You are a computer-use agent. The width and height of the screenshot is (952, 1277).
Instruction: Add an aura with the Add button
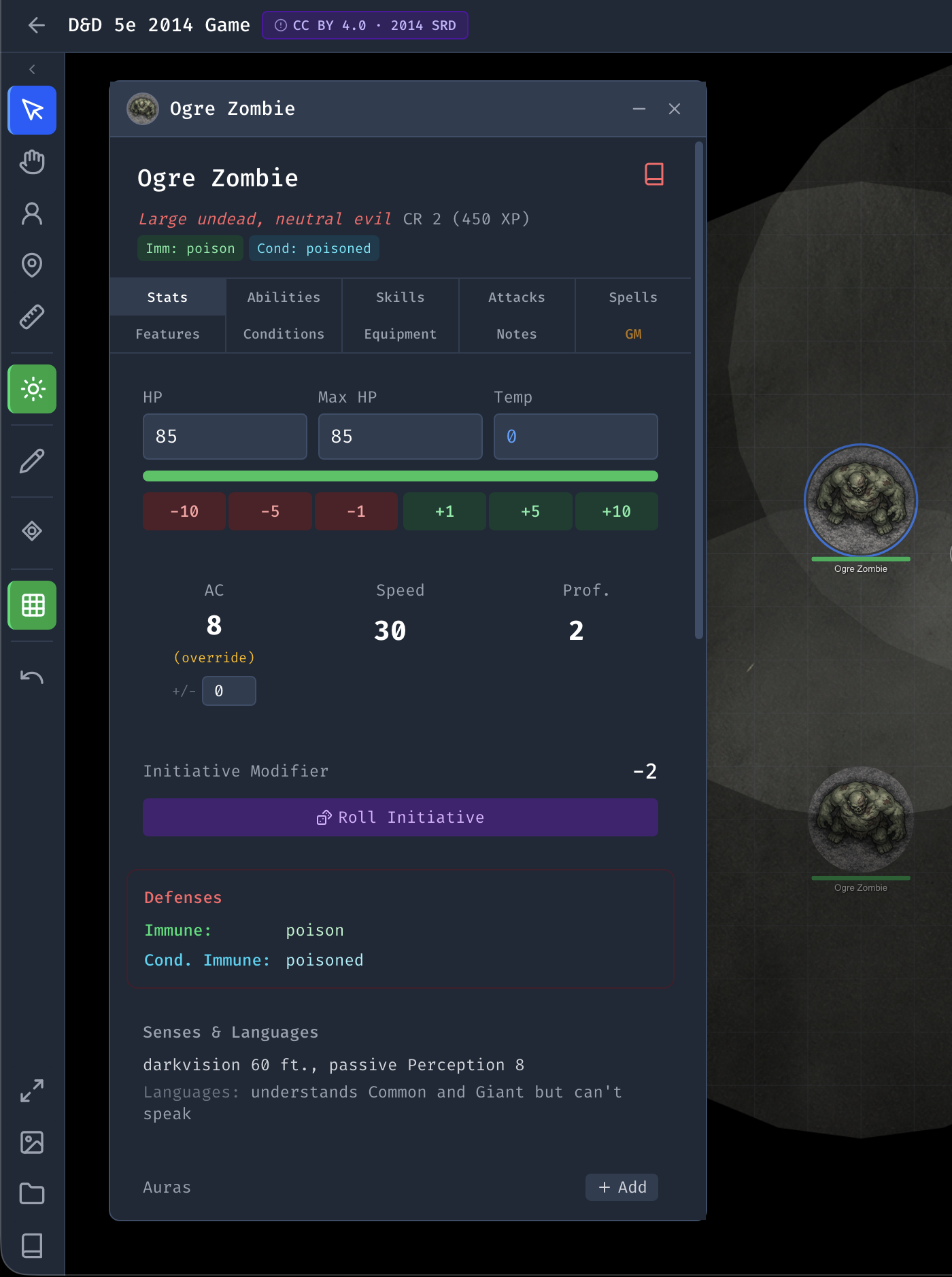[622, 1187]
